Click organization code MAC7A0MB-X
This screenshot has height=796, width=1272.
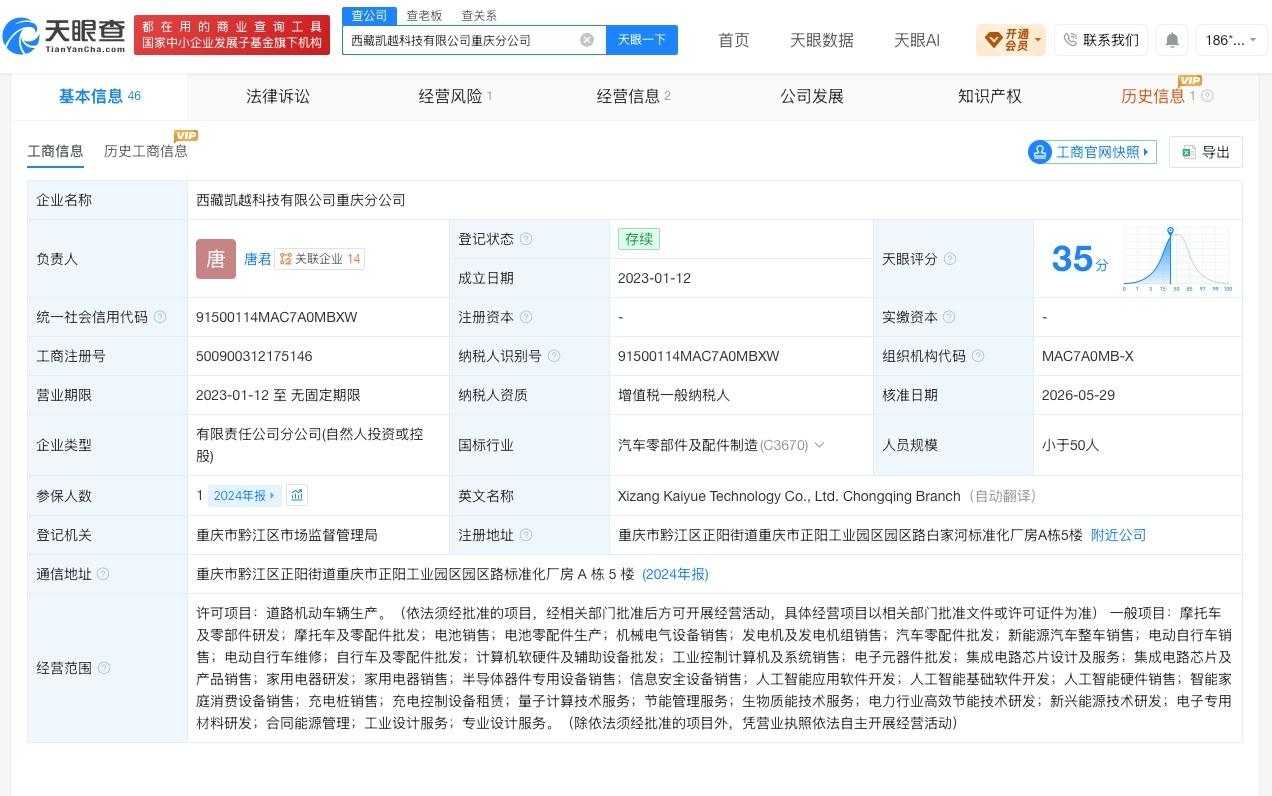tap(1088, 356)
